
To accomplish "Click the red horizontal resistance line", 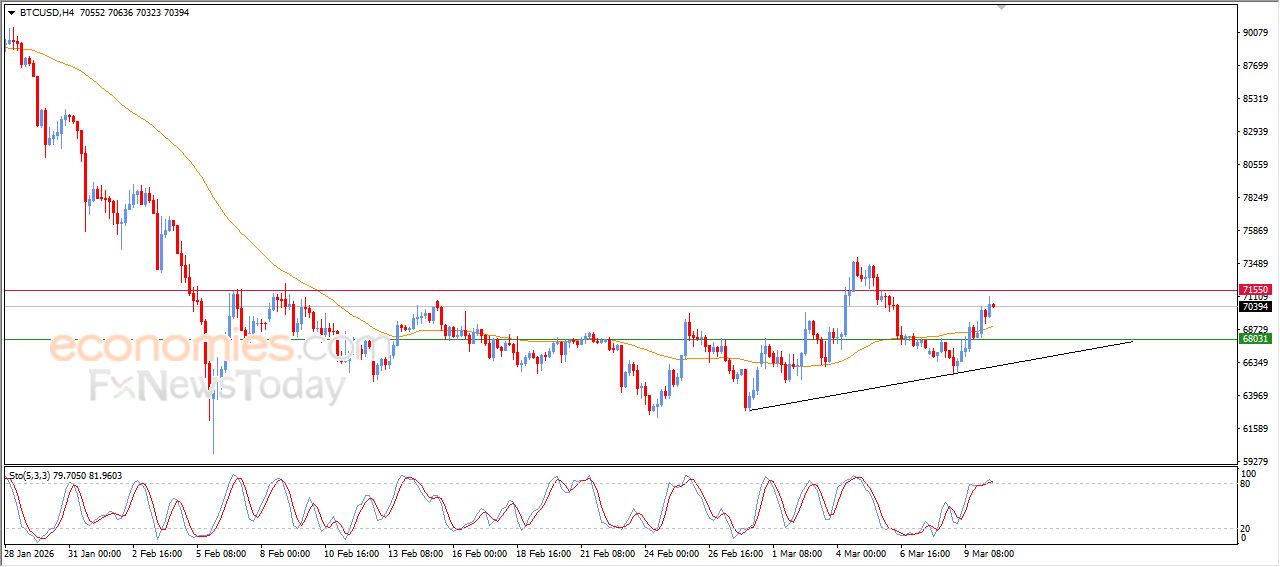I will tap(600, 291).
